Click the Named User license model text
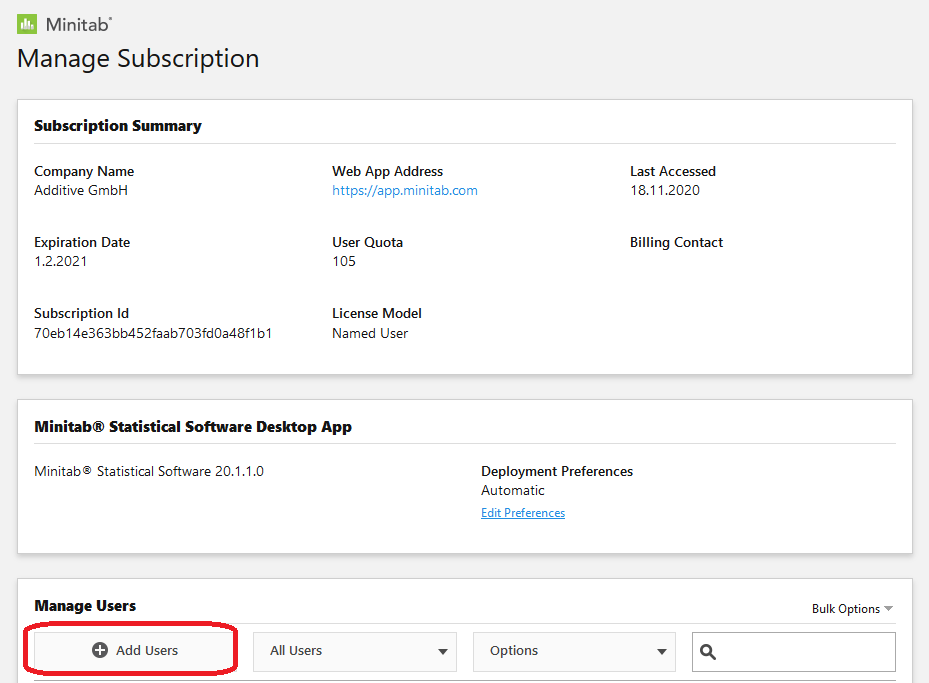The image size is (929, 683). click(x=370, y=334)
